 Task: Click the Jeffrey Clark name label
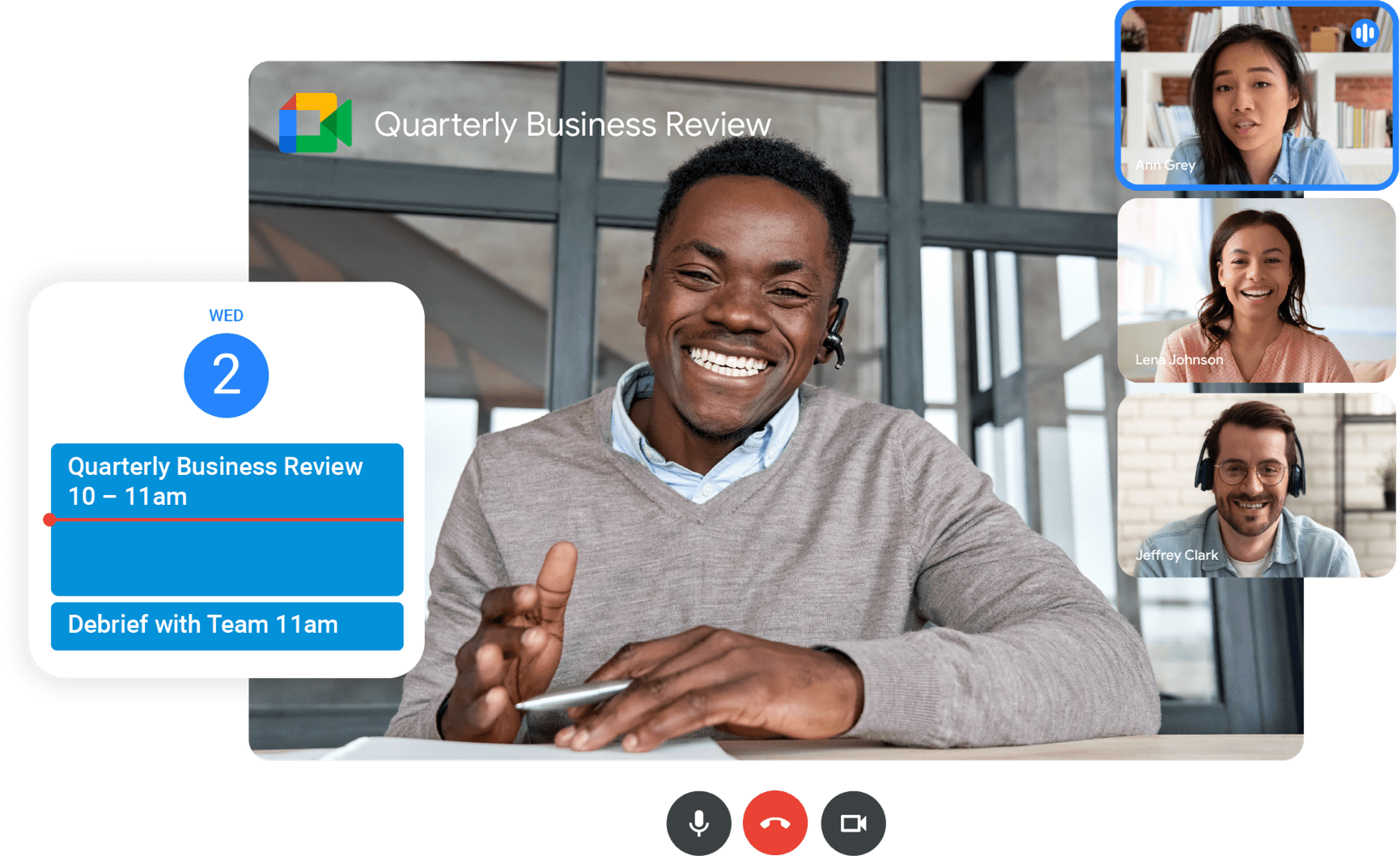1176,555
